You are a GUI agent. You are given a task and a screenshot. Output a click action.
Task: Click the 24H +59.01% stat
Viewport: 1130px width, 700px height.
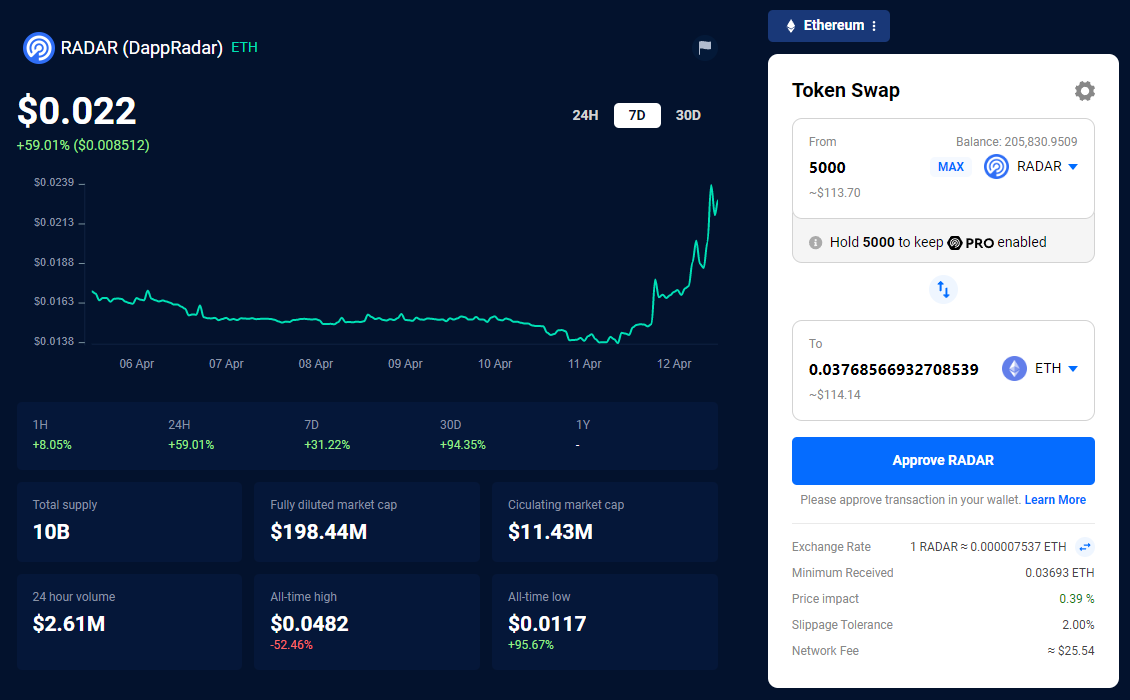[x=191, y=435]
